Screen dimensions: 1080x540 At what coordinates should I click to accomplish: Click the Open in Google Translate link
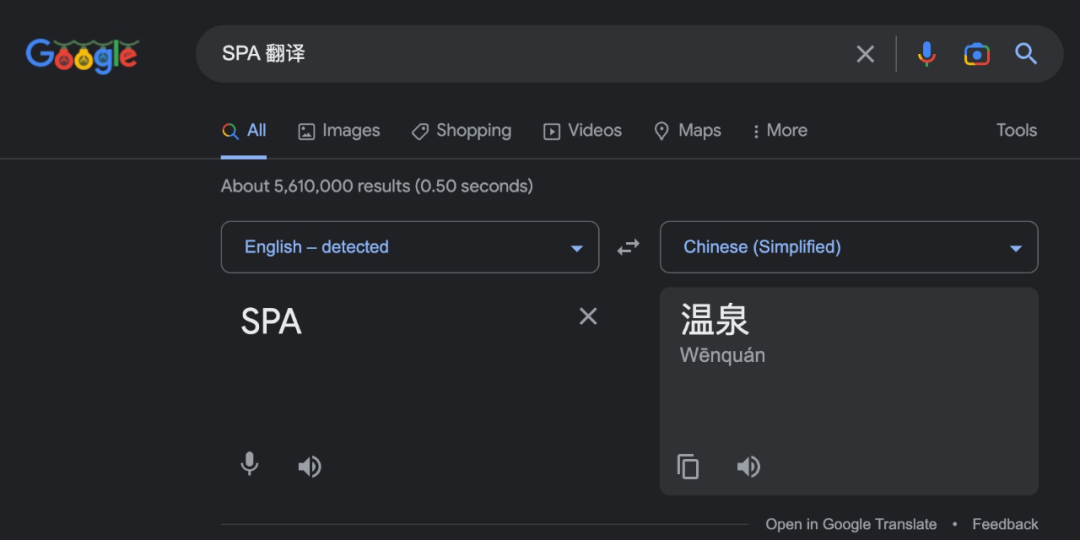pyautogui.click(x=851, y=524)
